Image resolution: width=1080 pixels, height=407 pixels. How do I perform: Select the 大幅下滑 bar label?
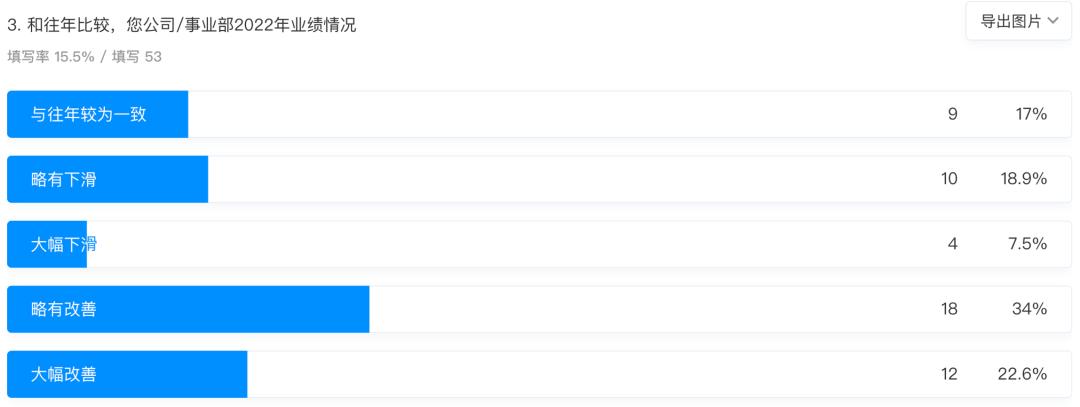tap(64, 244)
